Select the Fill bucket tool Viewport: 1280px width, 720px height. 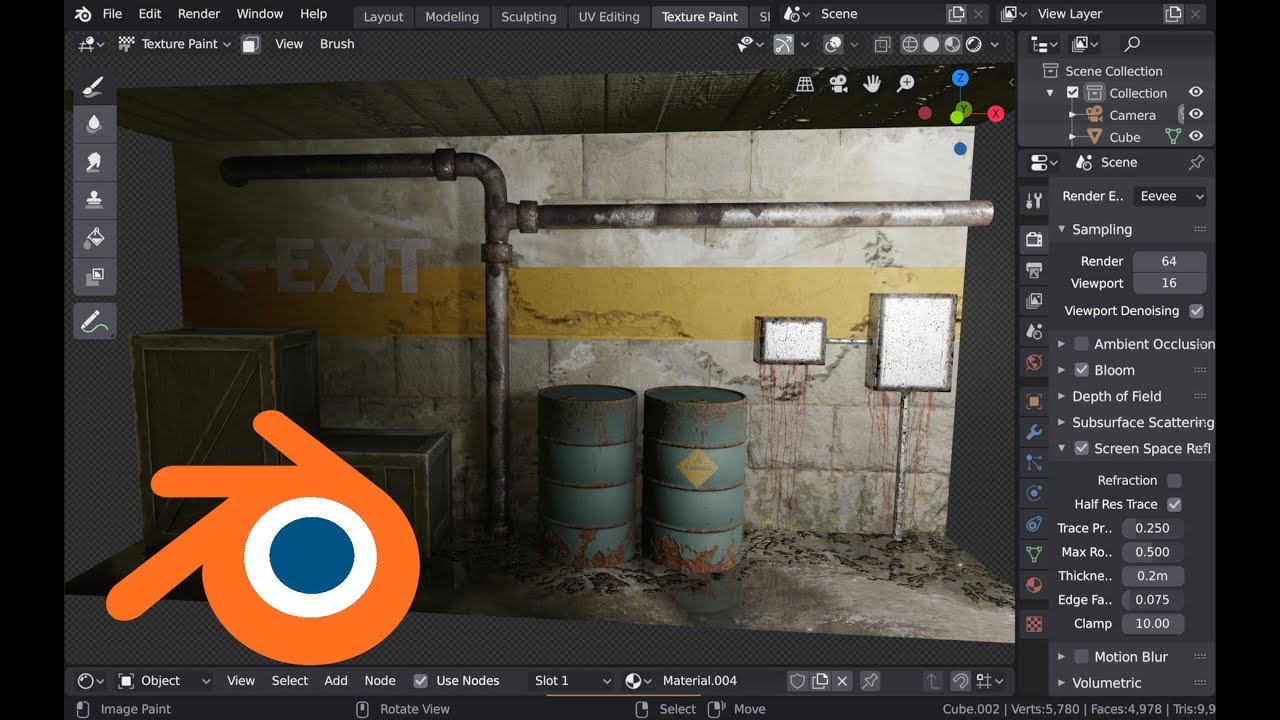point(94,238)
